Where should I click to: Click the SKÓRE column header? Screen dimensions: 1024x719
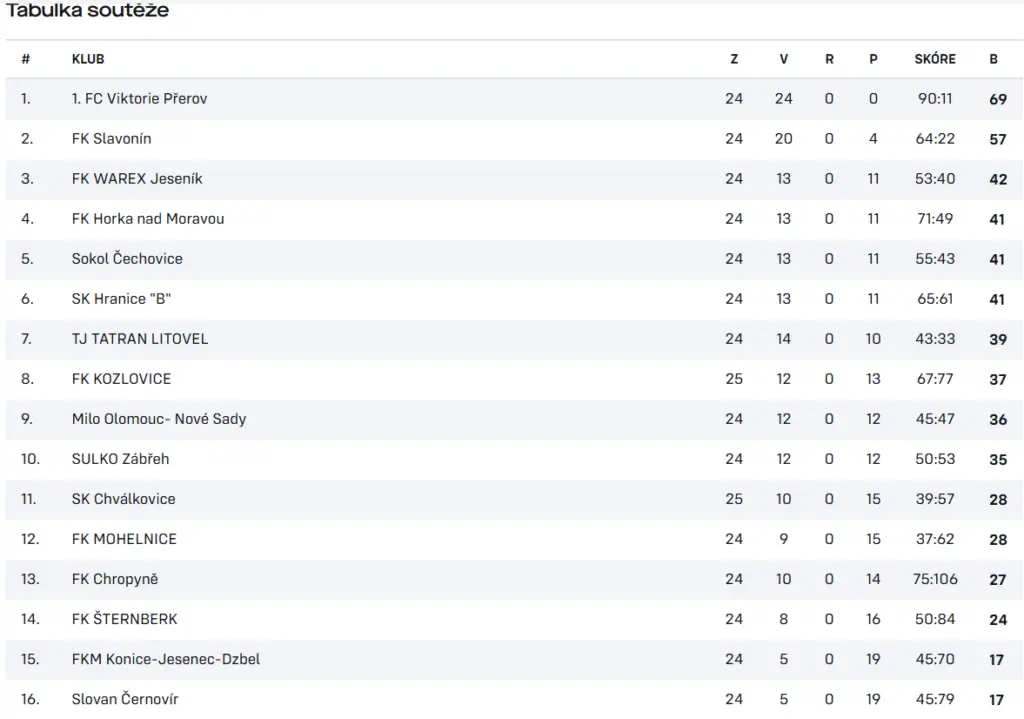pos(935,59)
